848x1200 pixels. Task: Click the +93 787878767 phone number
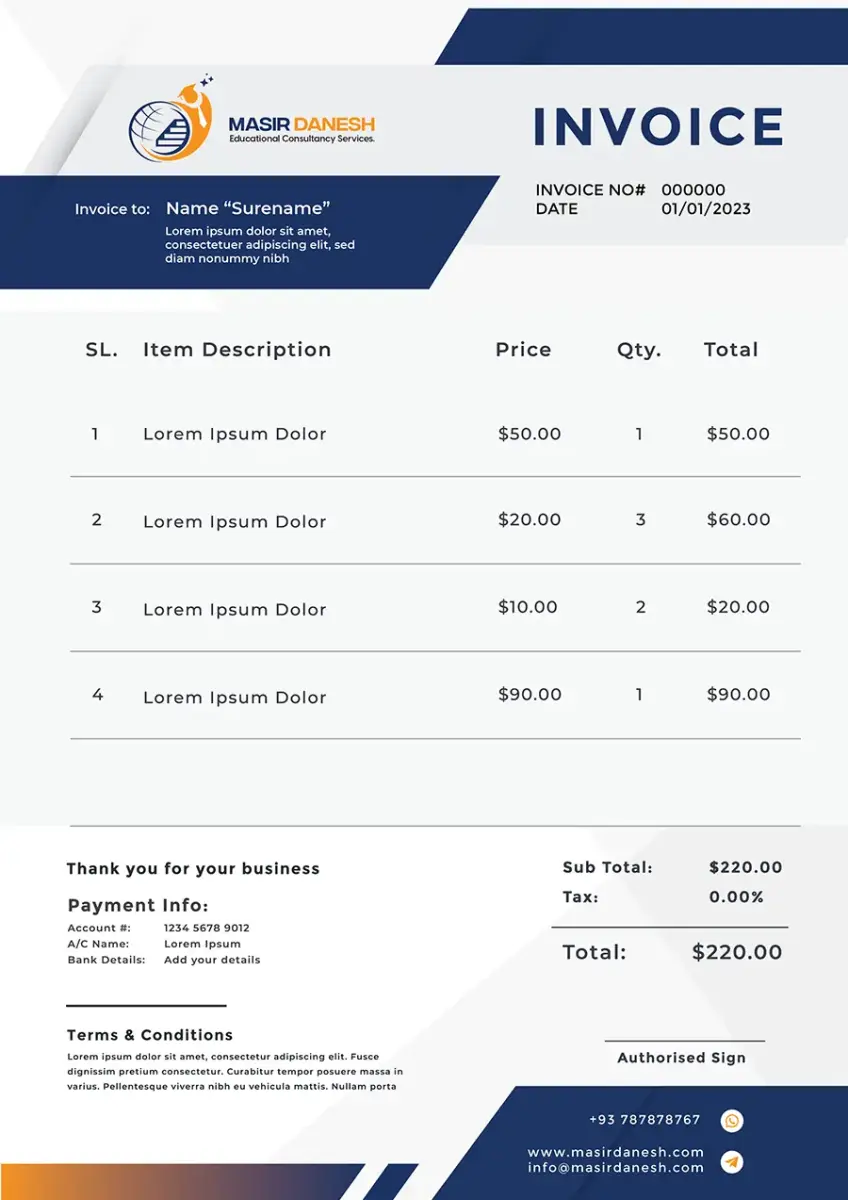[x=645, y=1120]
